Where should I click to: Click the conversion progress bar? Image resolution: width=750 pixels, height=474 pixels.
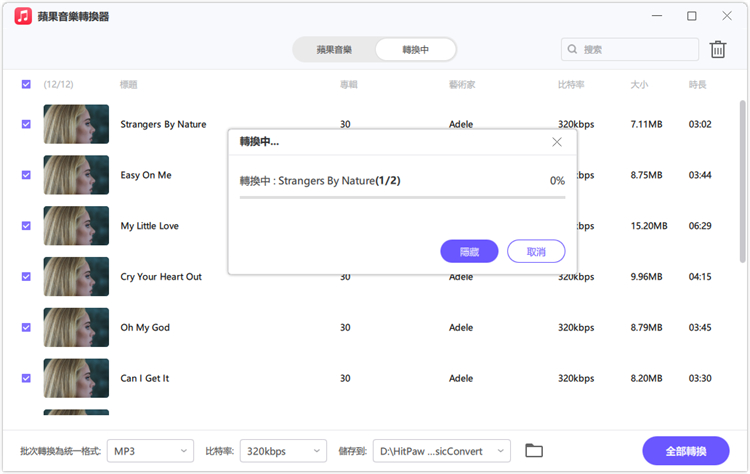click(x=402, y=197)
